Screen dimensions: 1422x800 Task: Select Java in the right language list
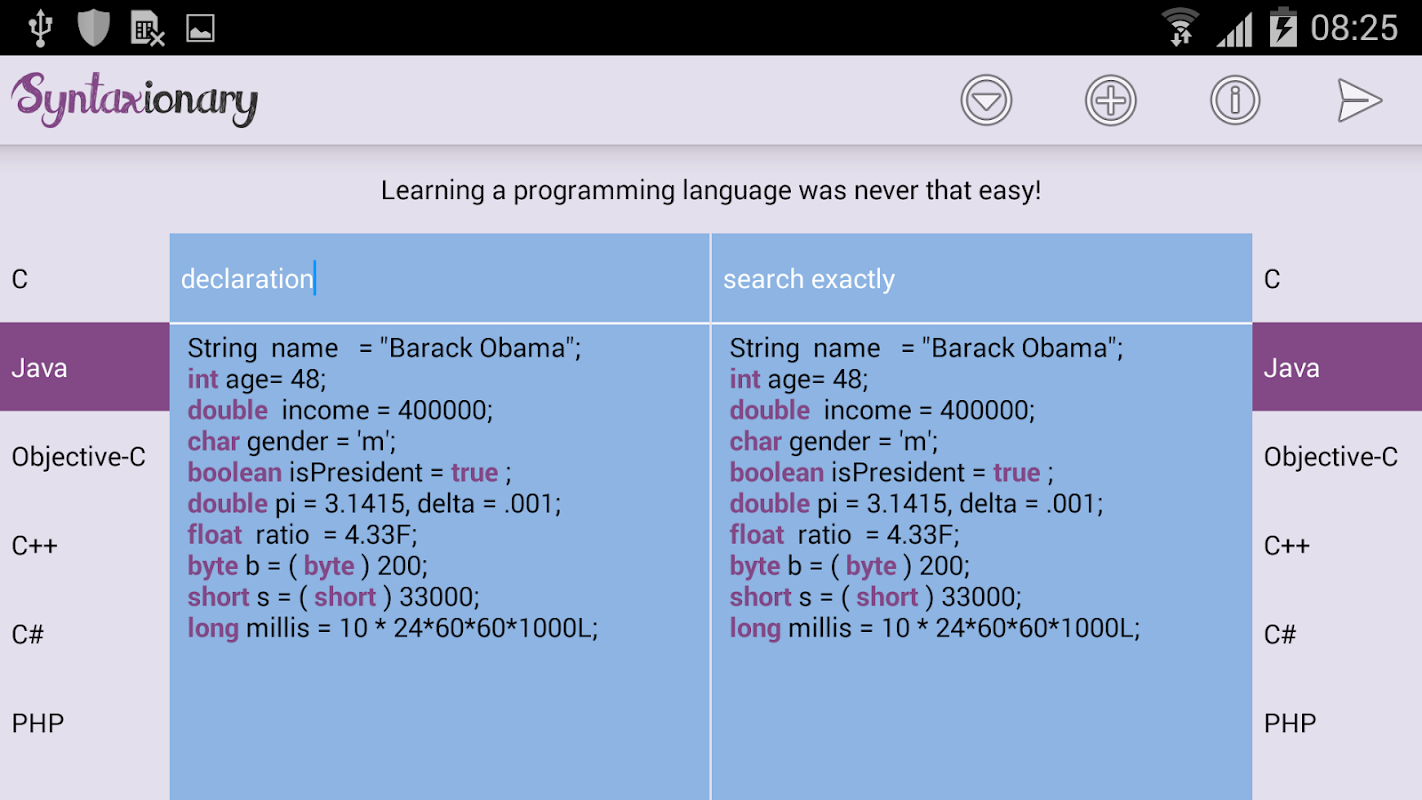click(1337, 367)
